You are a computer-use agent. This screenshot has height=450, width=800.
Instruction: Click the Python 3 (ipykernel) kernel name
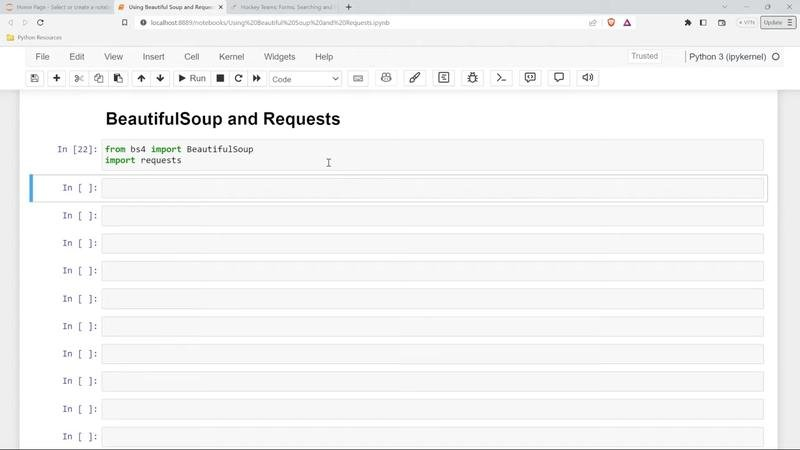tap(728, 57)
